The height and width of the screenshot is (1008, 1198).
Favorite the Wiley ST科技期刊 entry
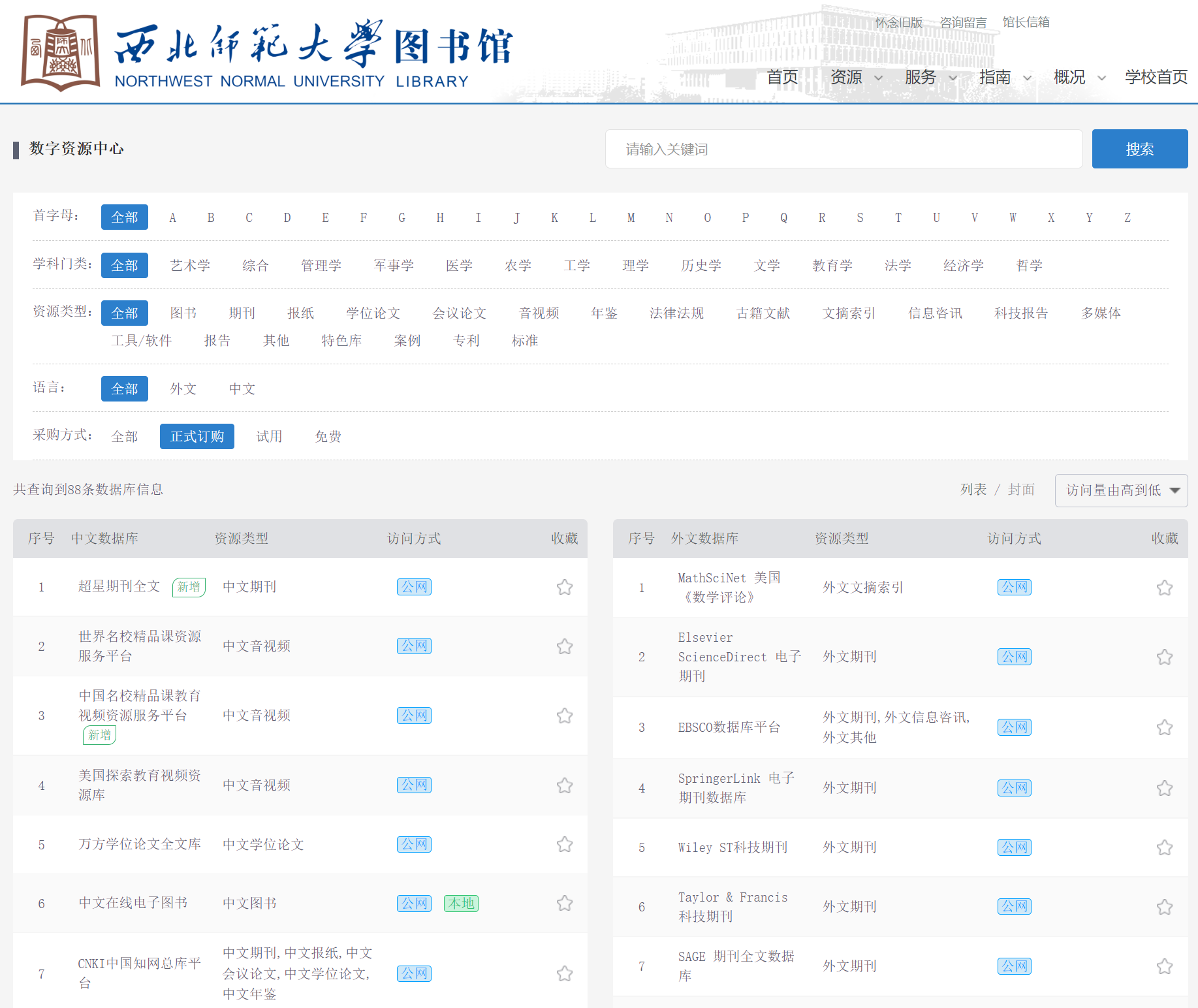tap(1164, 847)
